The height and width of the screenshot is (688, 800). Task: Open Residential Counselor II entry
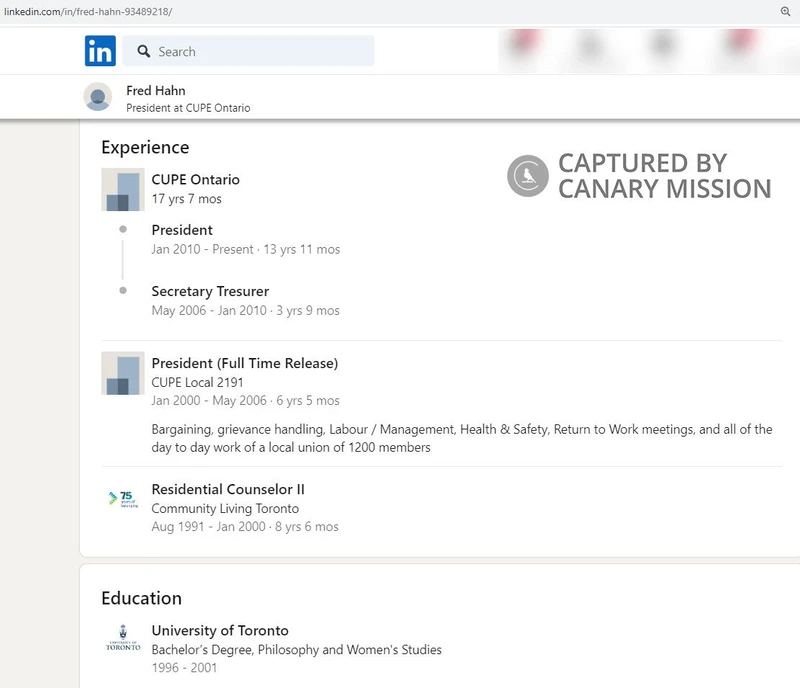pos(228,489)
